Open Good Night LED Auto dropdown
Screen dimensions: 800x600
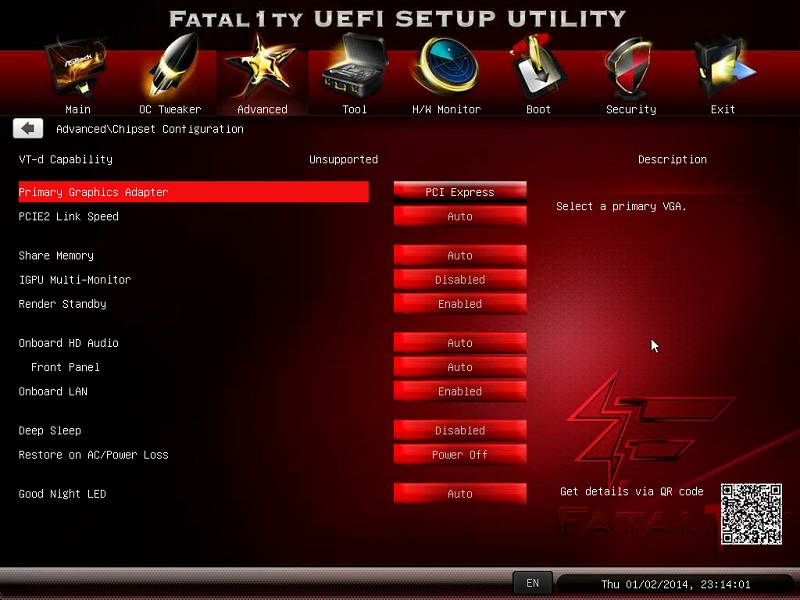click(x=460, y=493)
